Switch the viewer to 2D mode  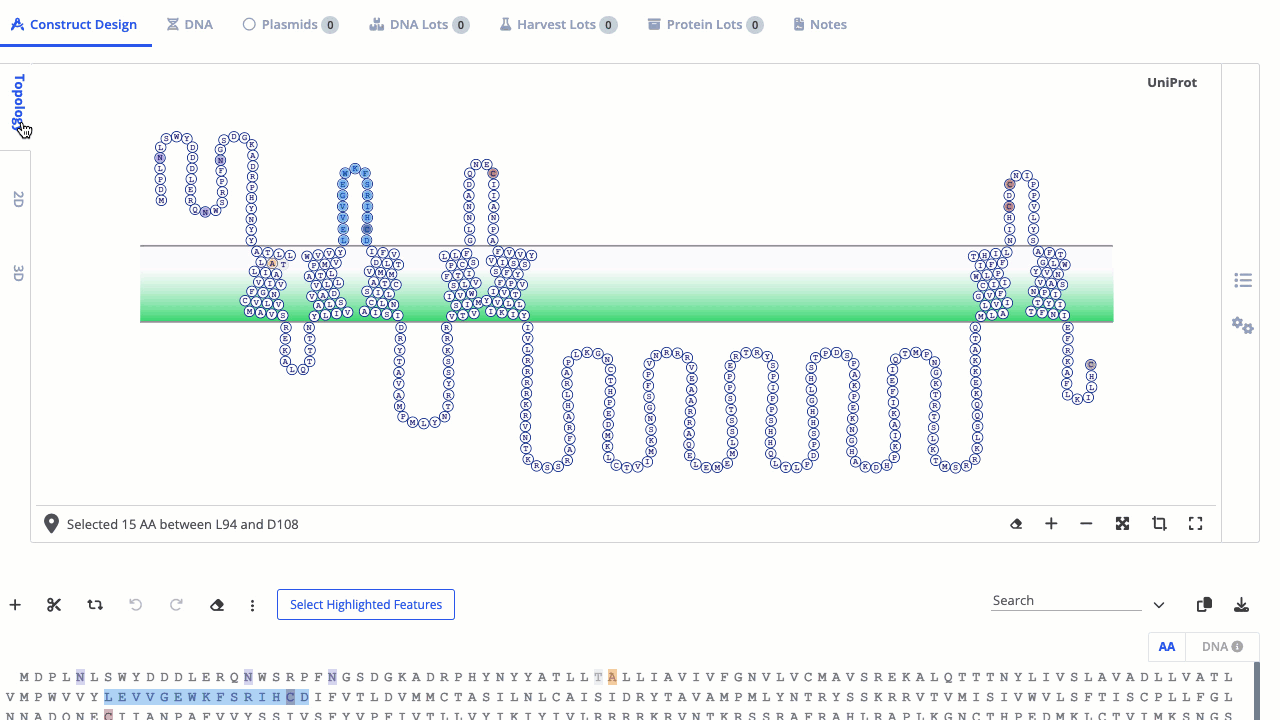tap(18, 199)
